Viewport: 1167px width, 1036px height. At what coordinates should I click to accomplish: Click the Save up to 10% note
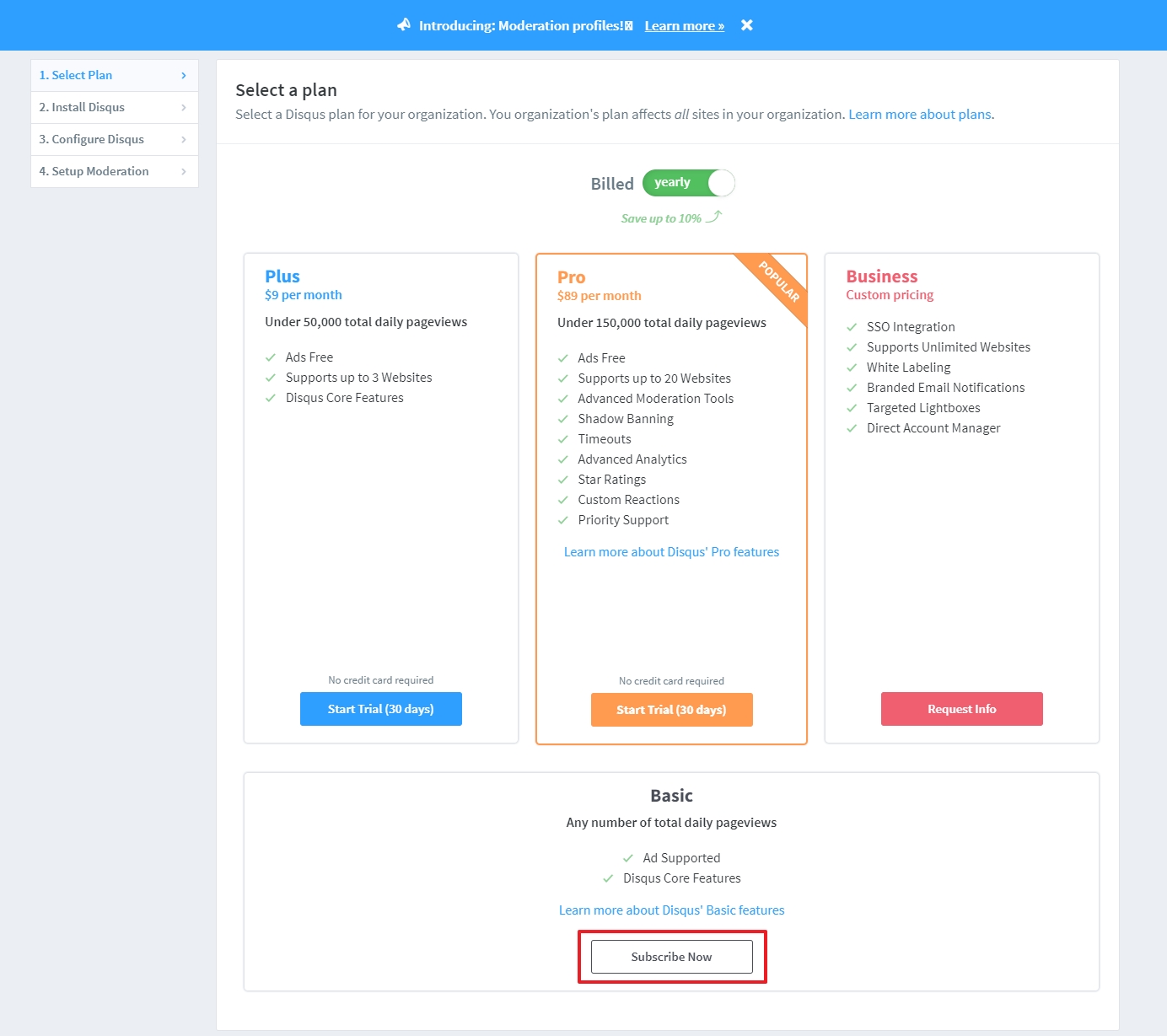[662, 218]
